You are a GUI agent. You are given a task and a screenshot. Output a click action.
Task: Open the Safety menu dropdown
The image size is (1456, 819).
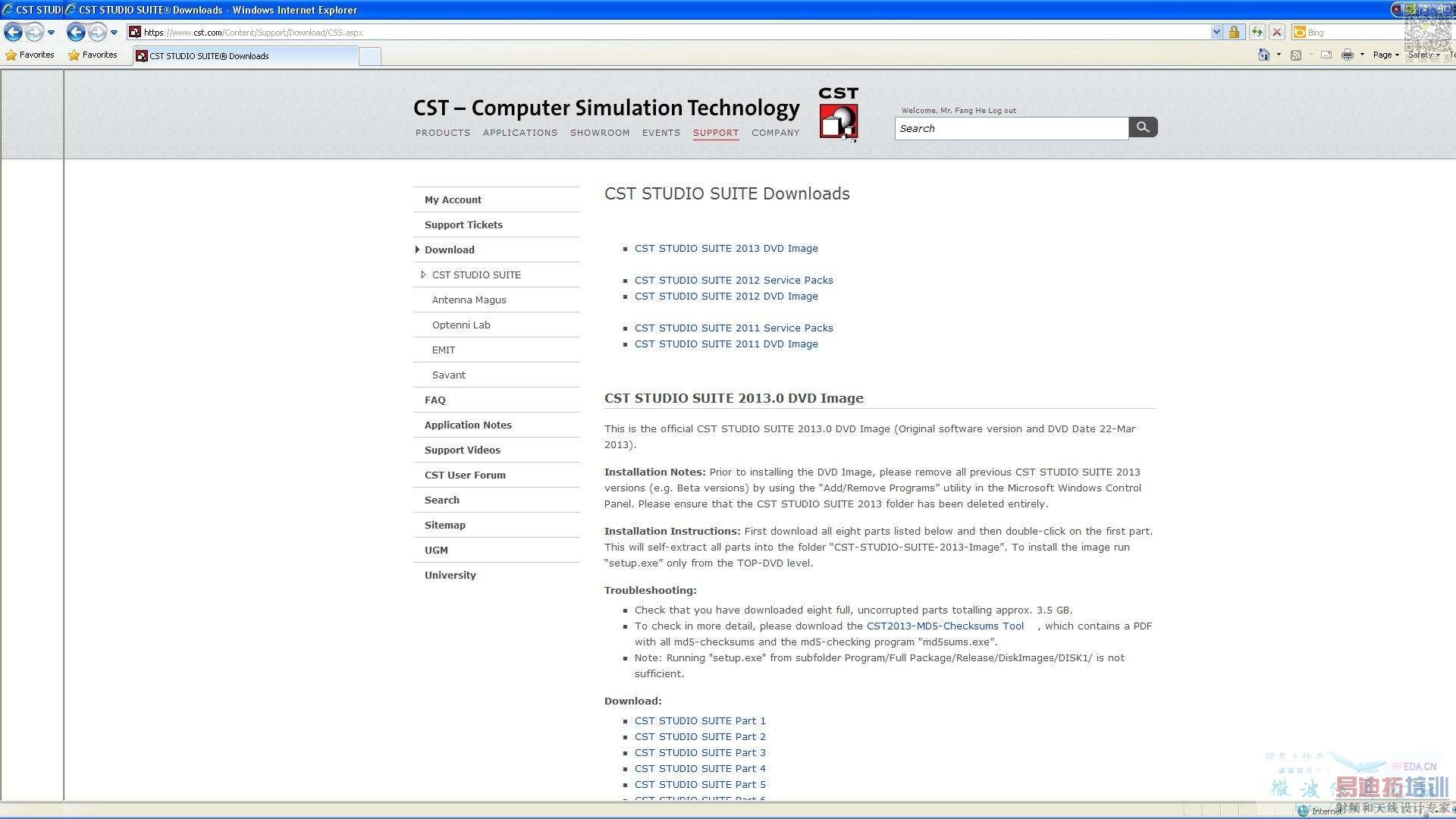(1423, 55)
